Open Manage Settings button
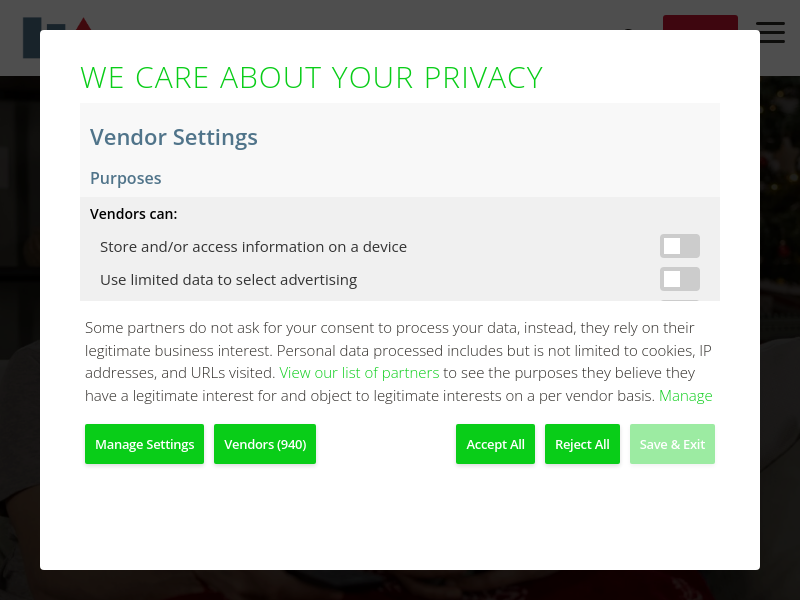 (x=144, y=444)
